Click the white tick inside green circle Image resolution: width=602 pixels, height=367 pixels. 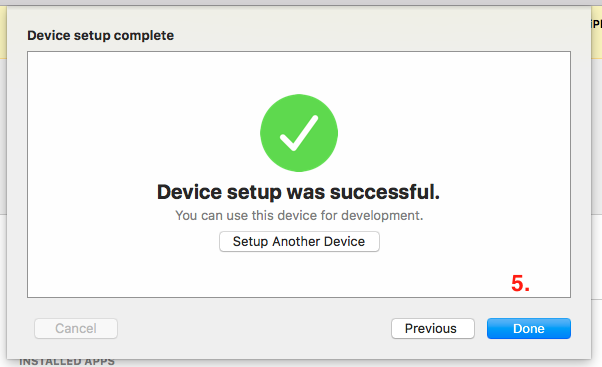pyautogui.click(x=299, y=133)
